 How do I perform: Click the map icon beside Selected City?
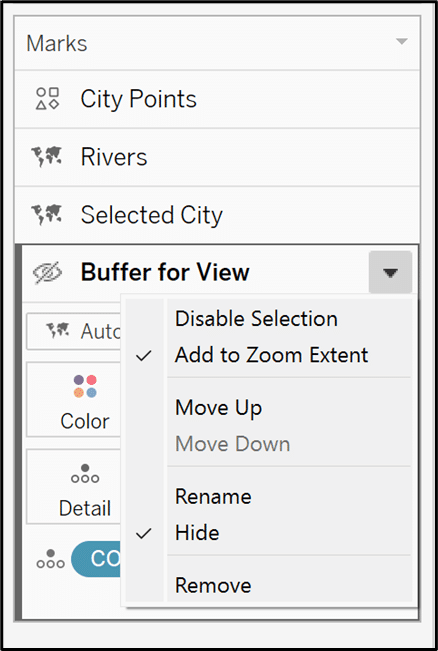pyautogui.click(x=46, y=215)
